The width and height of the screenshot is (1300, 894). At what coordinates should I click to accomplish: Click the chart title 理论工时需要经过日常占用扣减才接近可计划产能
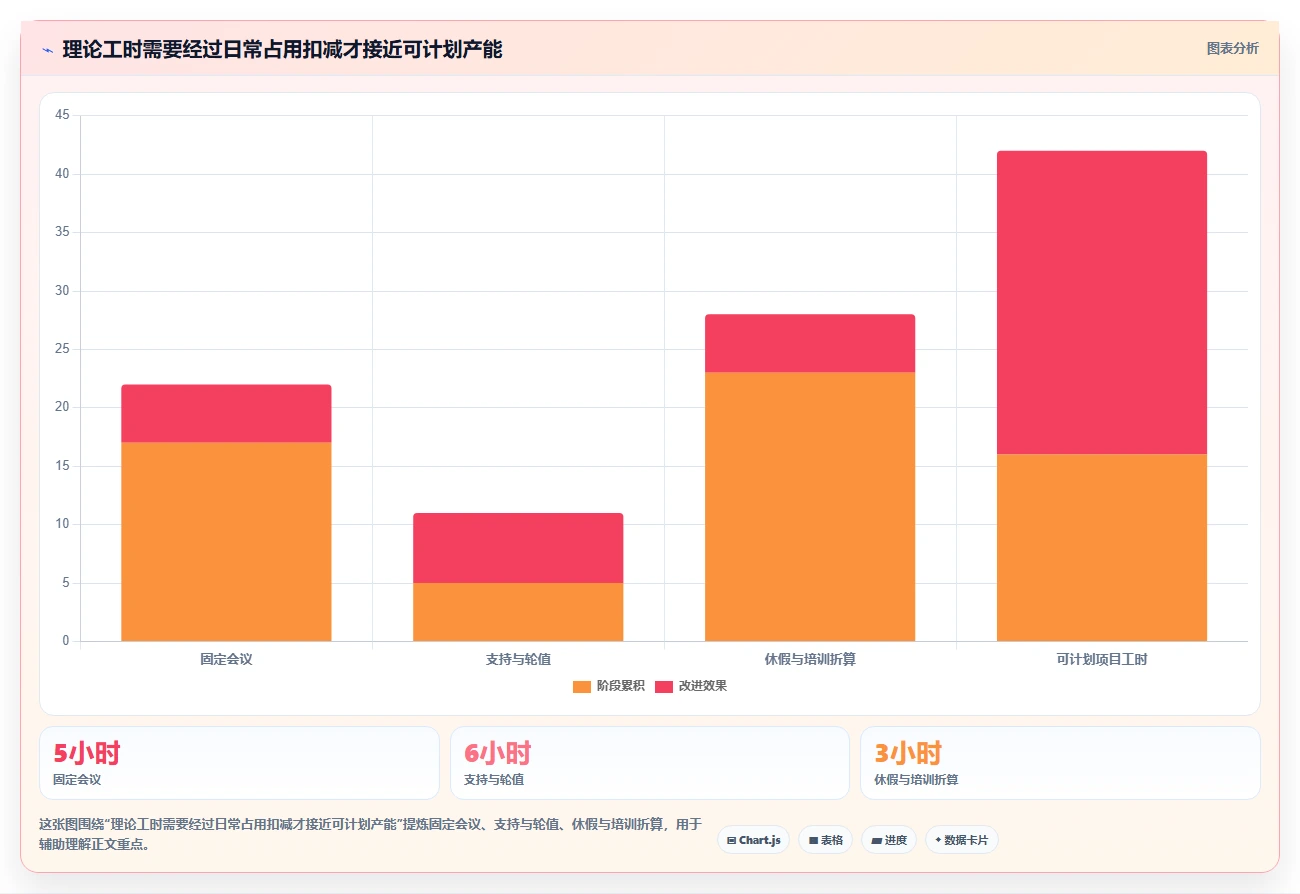(282, 50)
